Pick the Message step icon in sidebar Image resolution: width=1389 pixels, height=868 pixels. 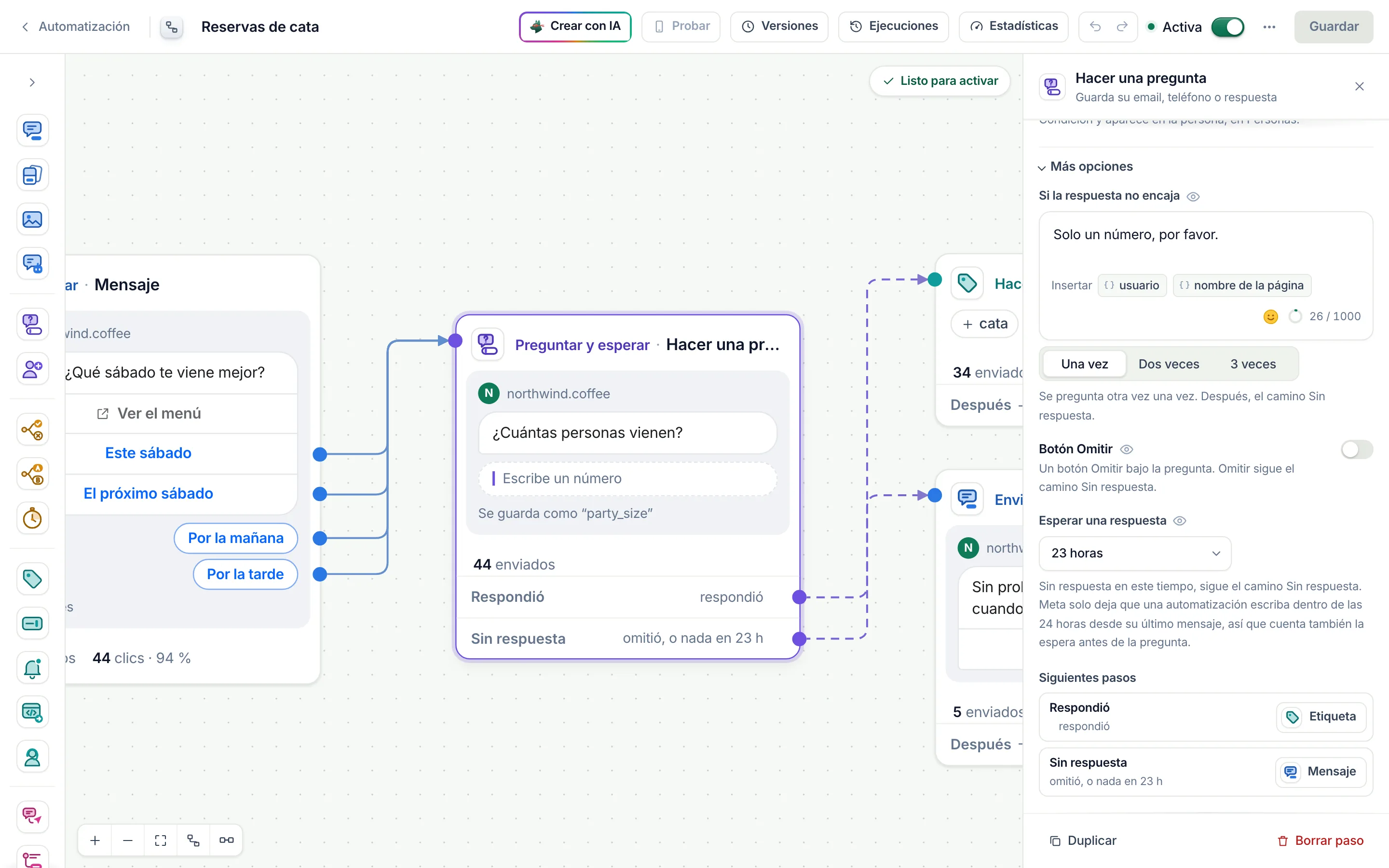pos(32,130)
